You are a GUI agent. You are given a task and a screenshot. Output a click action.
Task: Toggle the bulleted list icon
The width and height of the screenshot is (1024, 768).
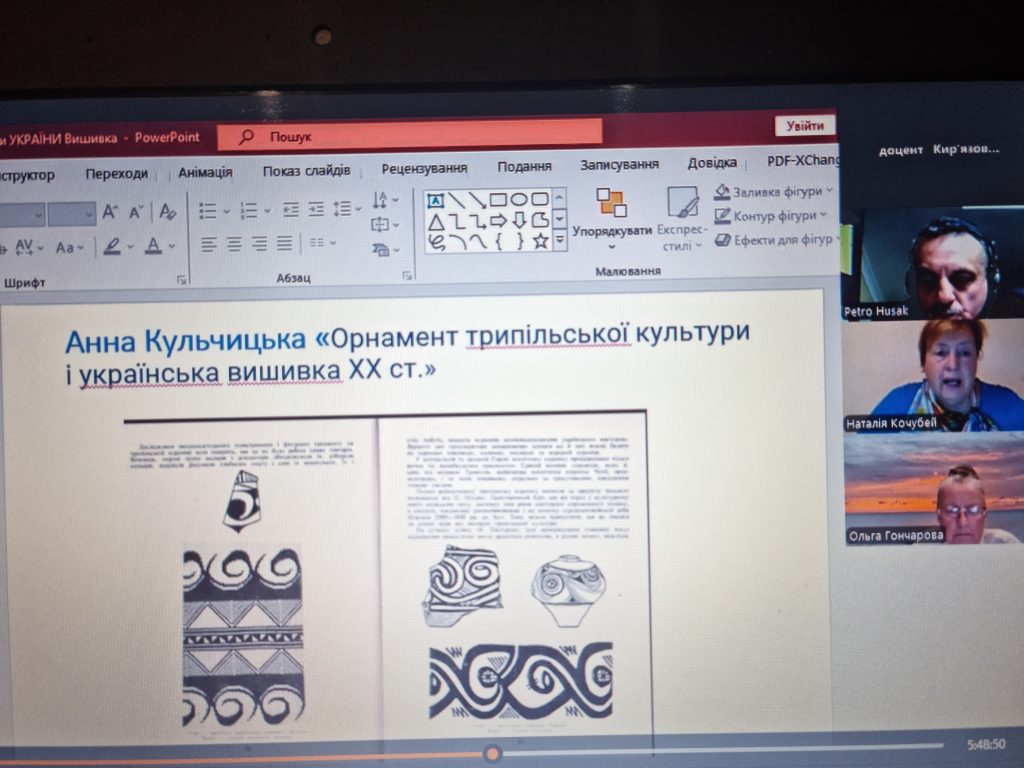click(208, 211)
